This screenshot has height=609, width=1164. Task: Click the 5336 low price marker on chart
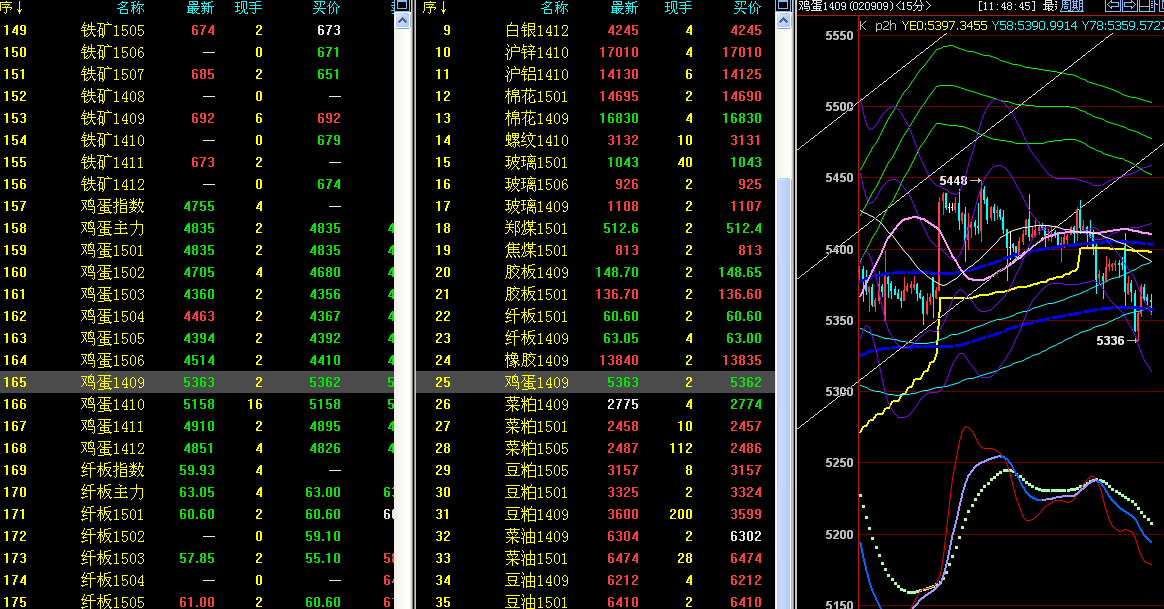point(1110,341)
